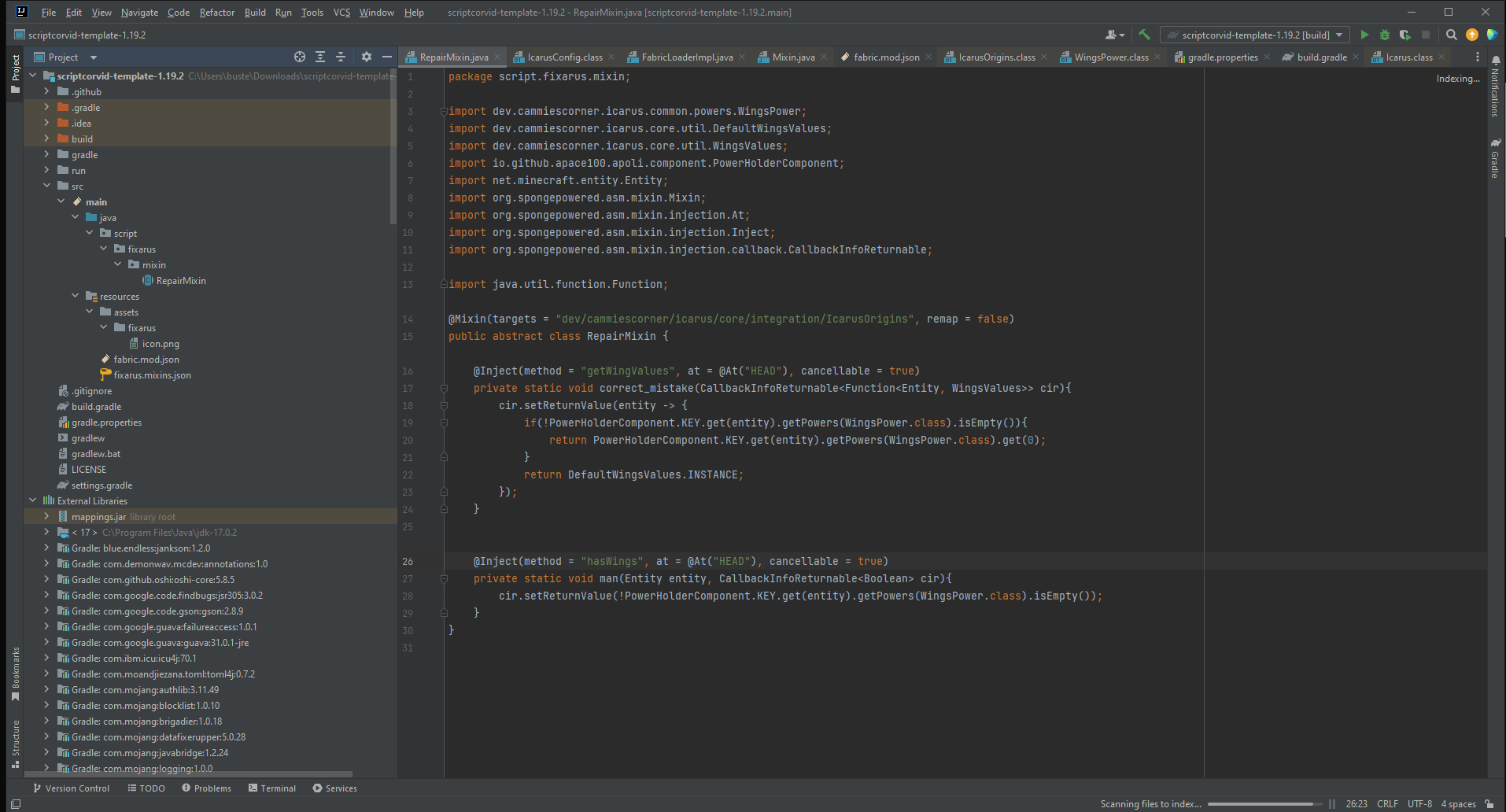Viewport: 1506px width, 812px height.
Task: Open Notifications bell on right sidebar
Action: (1495, 61)
